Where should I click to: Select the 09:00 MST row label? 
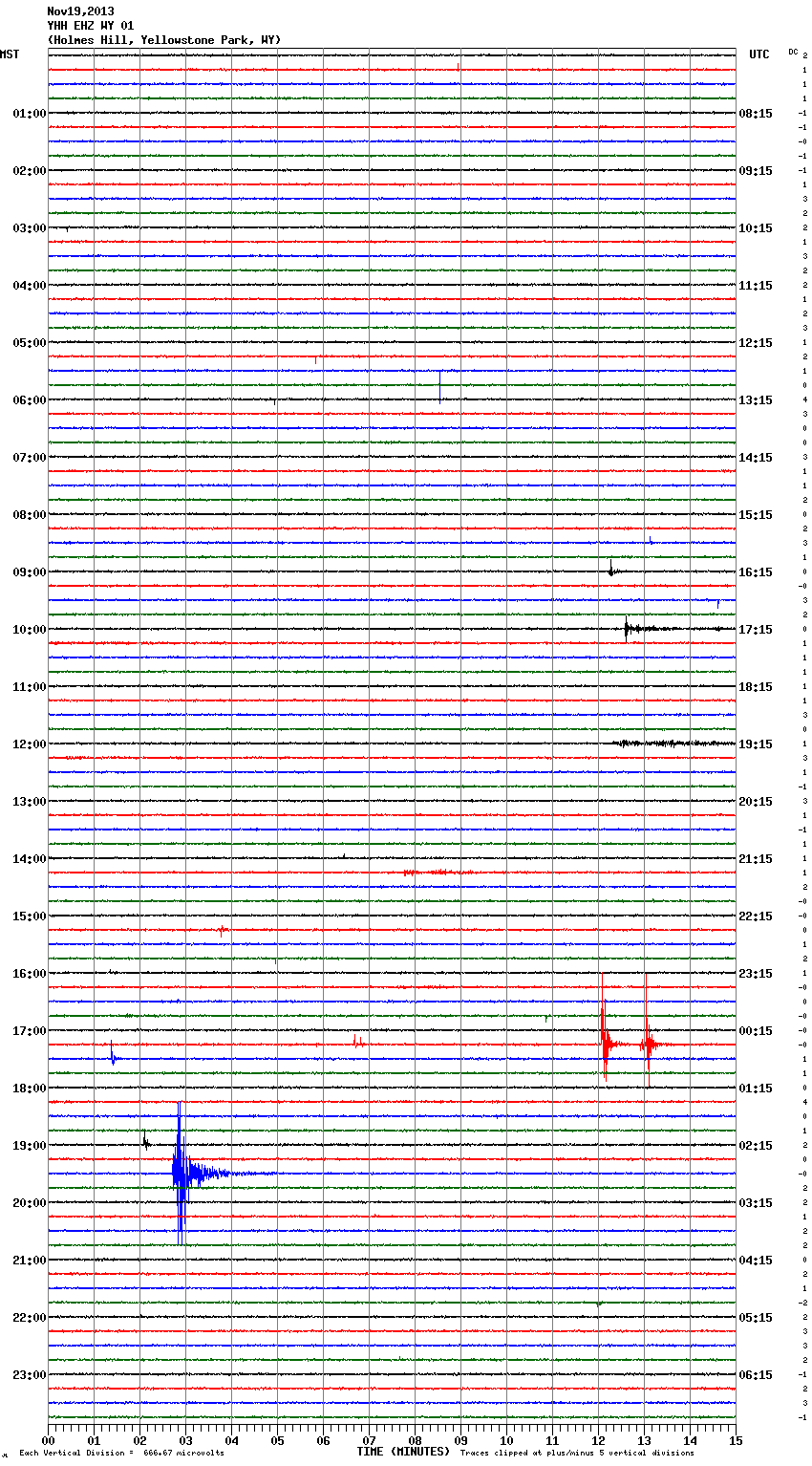click(x=30, y=572)
